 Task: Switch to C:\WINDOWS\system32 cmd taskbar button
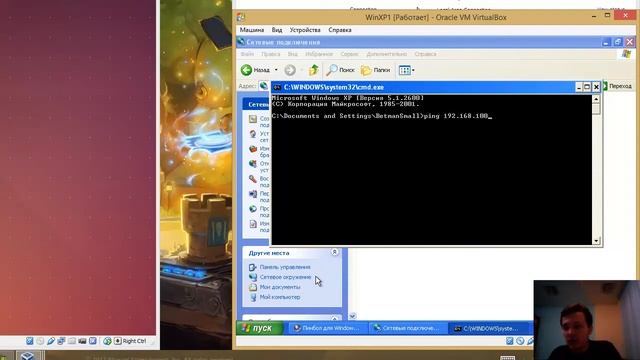pos(488,328)
